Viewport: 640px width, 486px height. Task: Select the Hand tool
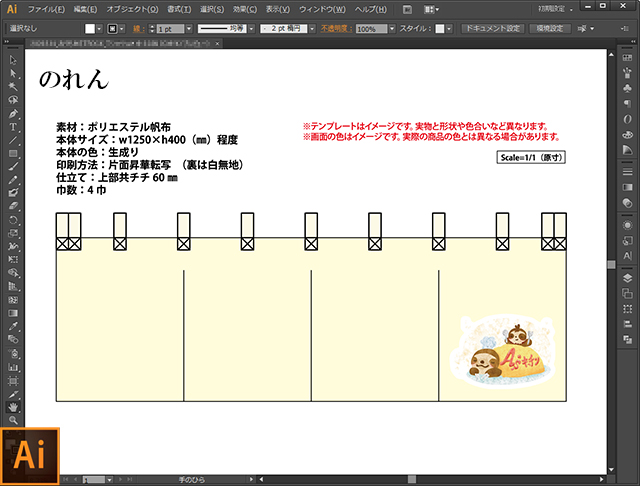tap(13, 407)
